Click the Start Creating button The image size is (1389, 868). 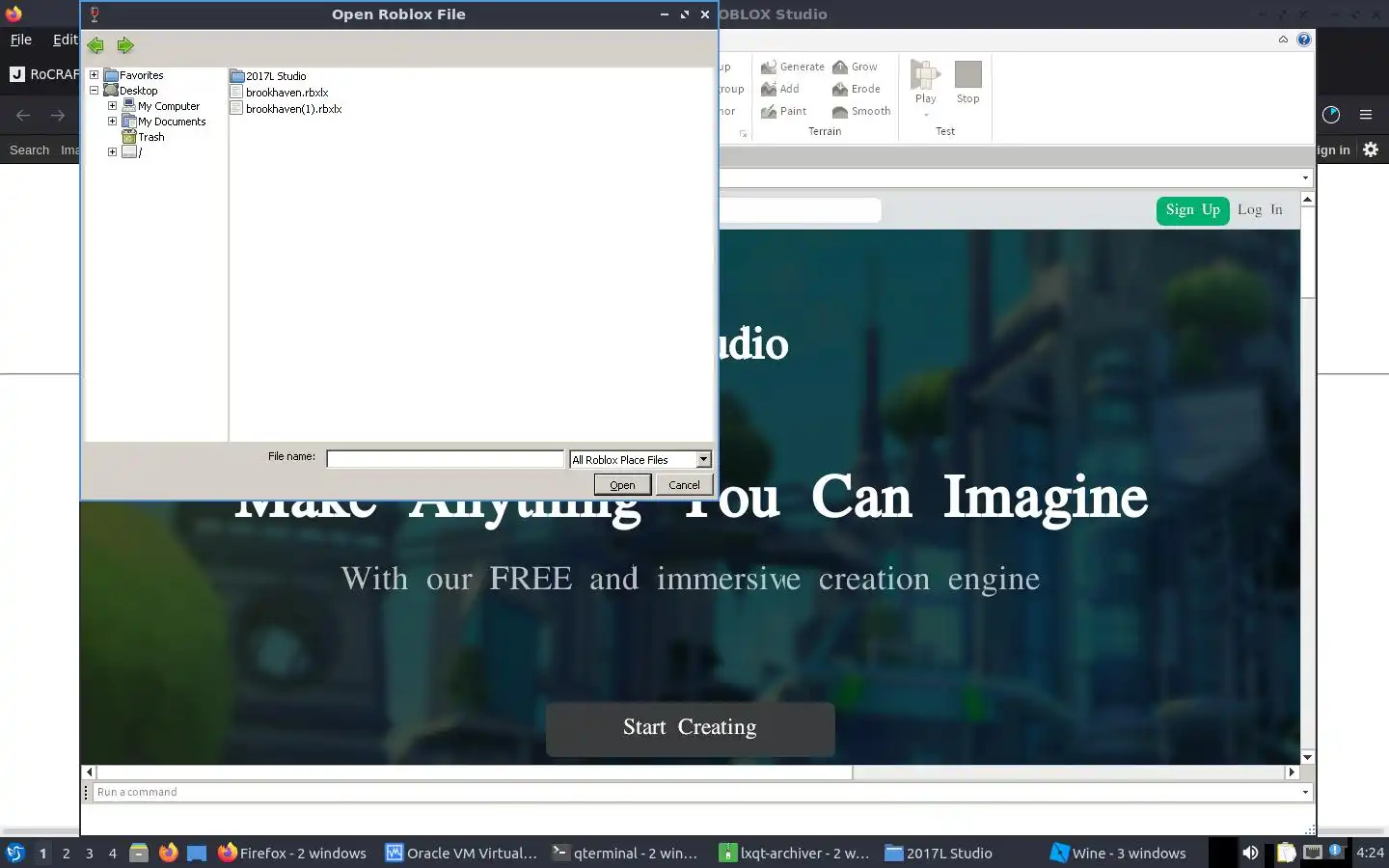(690, 728)
